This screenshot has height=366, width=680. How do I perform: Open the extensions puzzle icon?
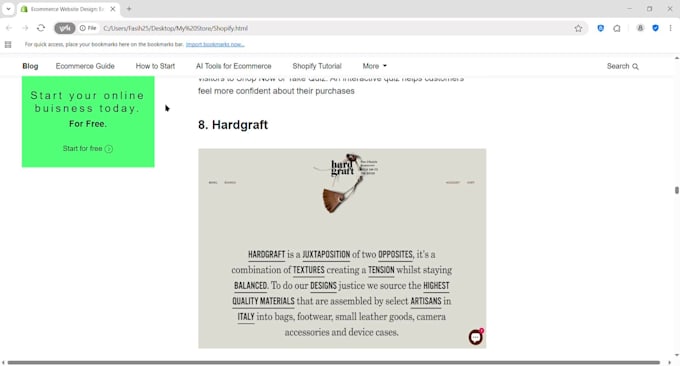(x=617, y=28)
